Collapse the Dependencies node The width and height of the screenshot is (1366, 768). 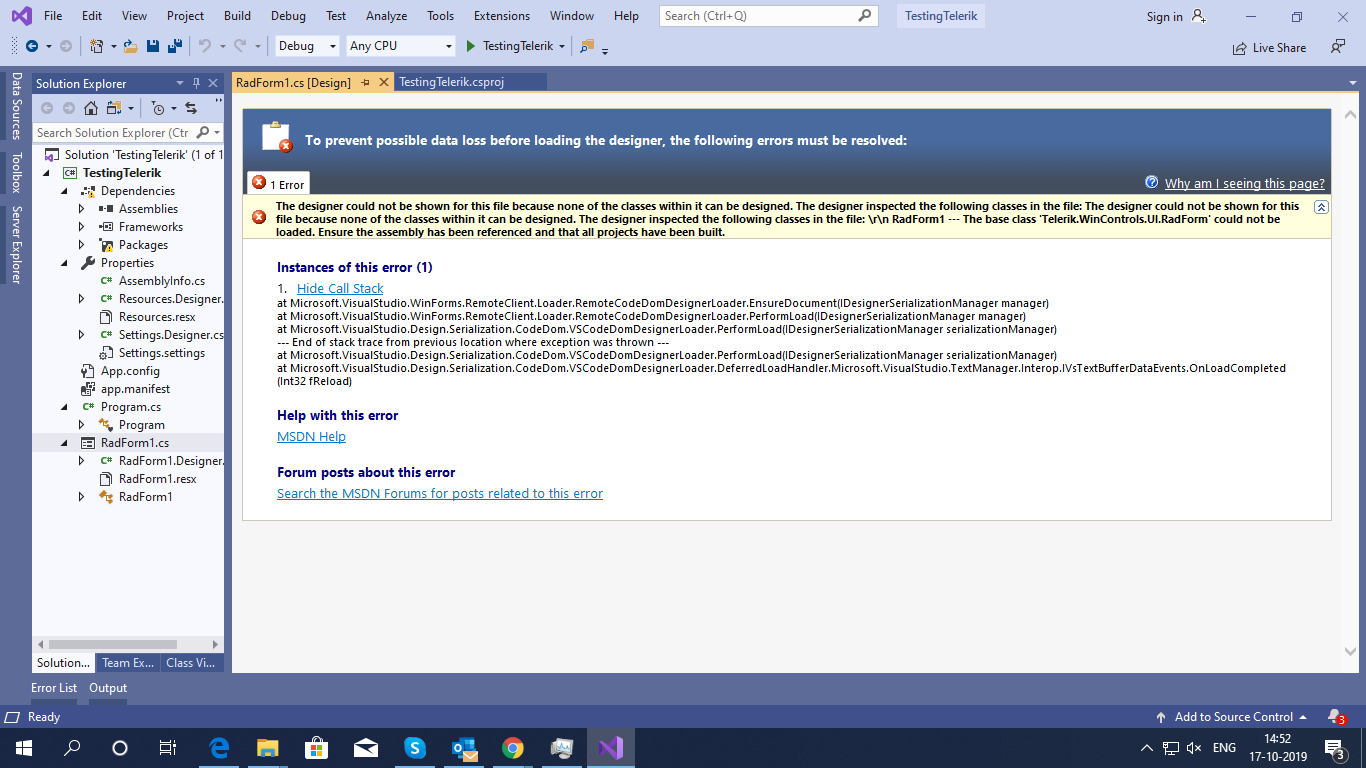(x=65, y=191)
